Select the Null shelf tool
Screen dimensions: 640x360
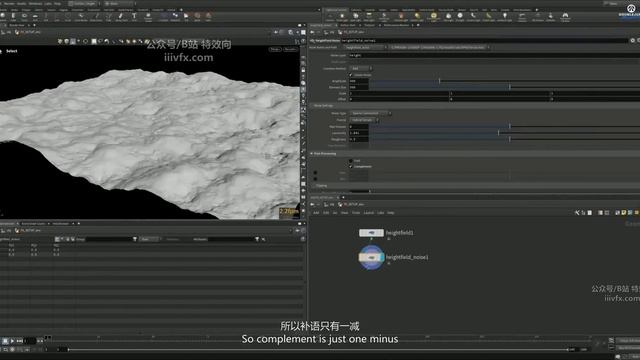[x=46, y=16]
